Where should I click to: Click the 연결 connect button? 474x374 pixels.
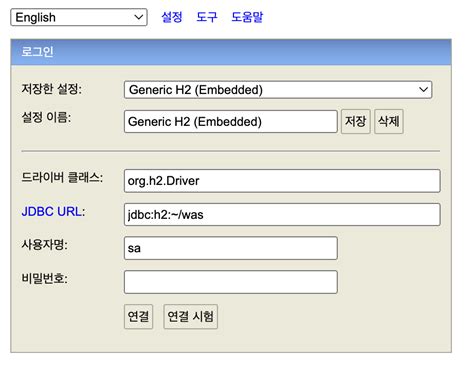(138, 316)
